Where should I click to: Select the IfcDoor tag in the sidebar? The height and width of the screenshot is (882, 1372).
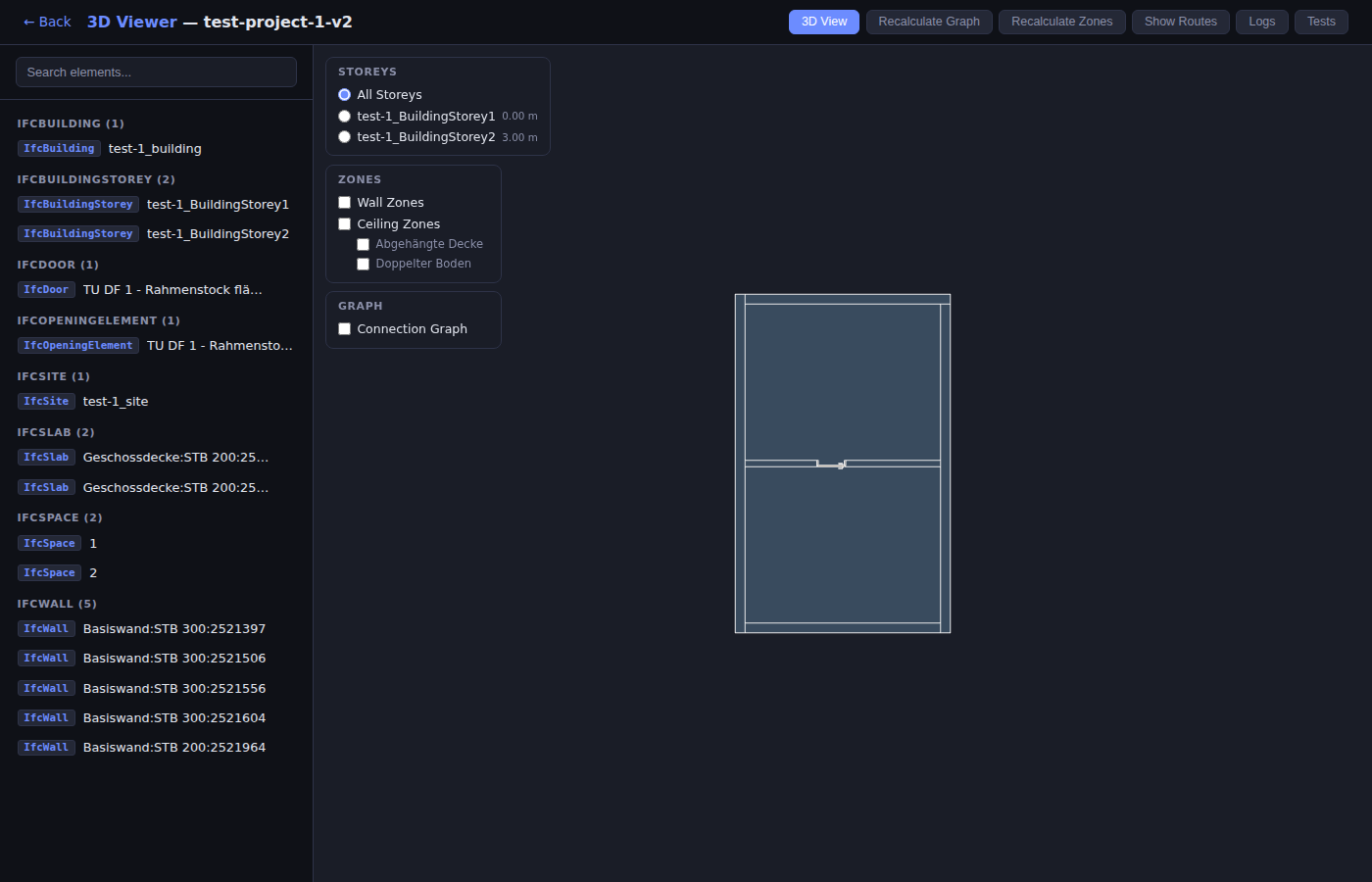point(46,289)
